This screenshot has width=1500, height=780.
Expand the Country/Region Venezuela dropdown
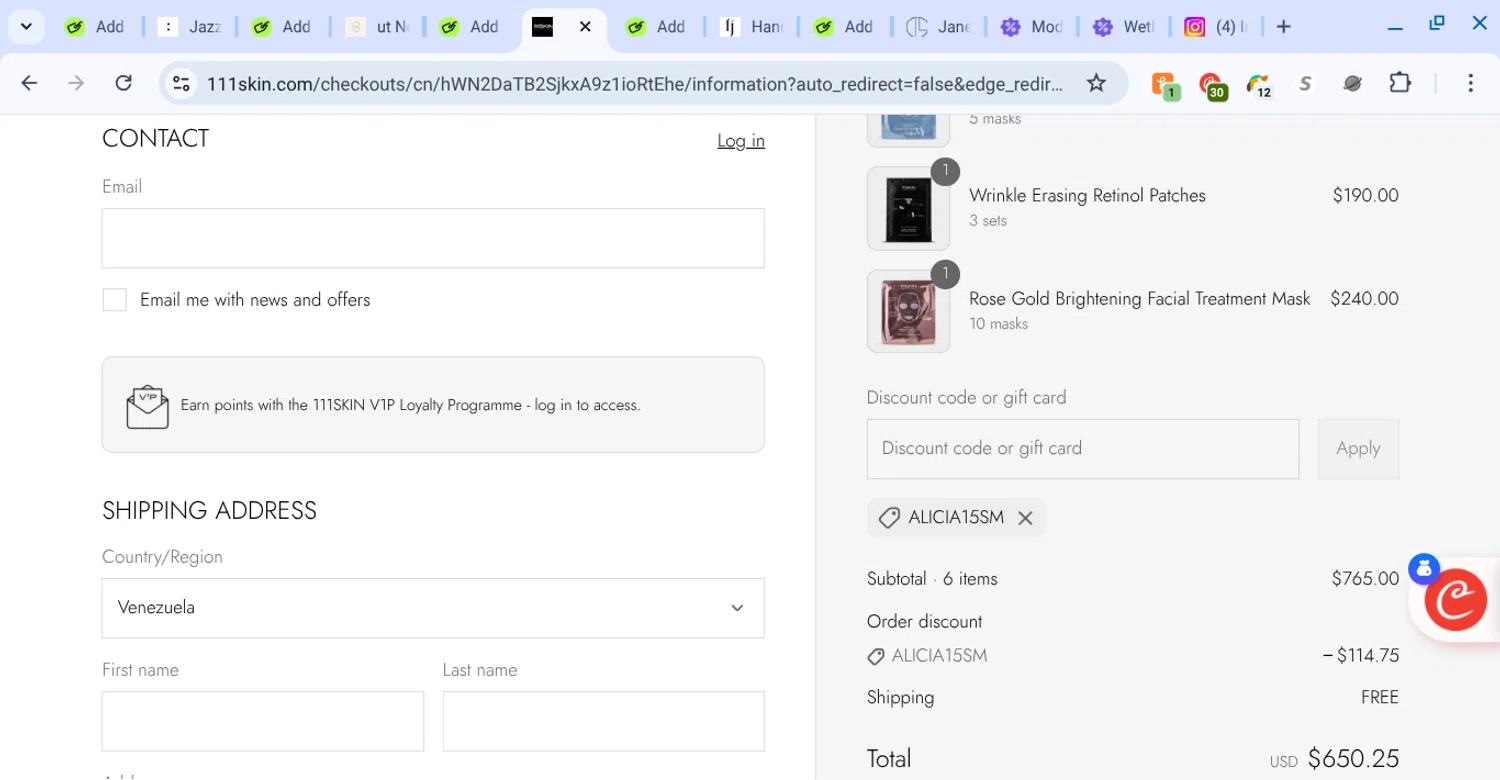(x=433, y=608)
